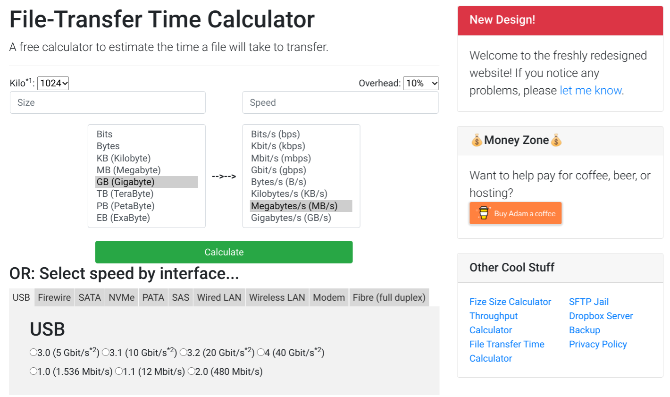Open the NVMe tab

[121, 297]
